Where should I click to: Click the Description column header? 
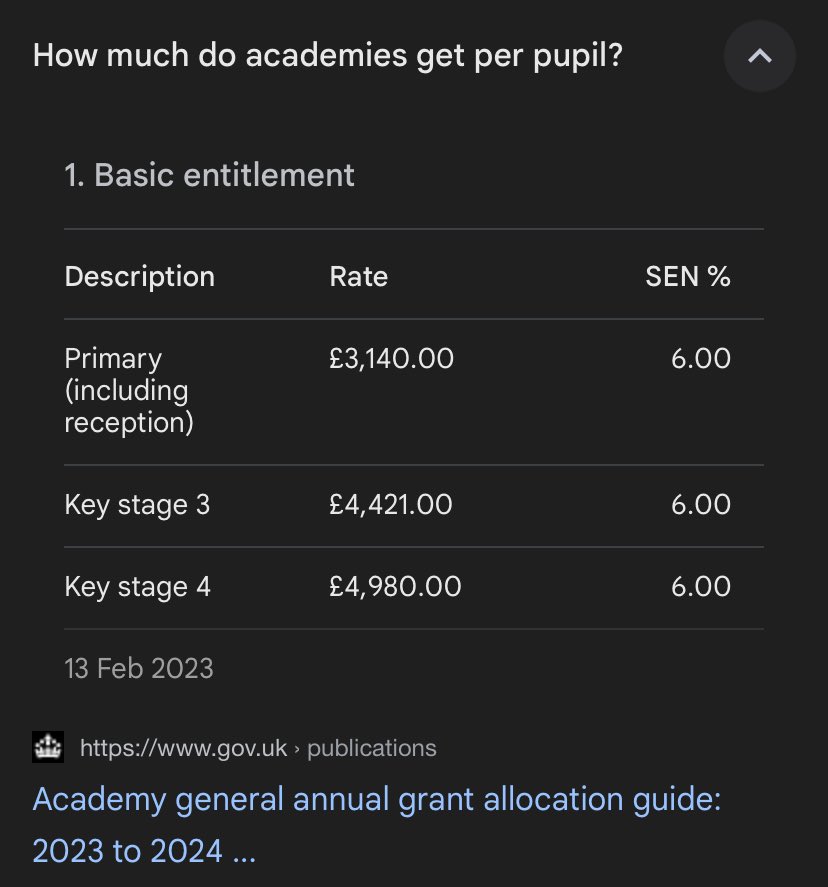tap(140, 277)
